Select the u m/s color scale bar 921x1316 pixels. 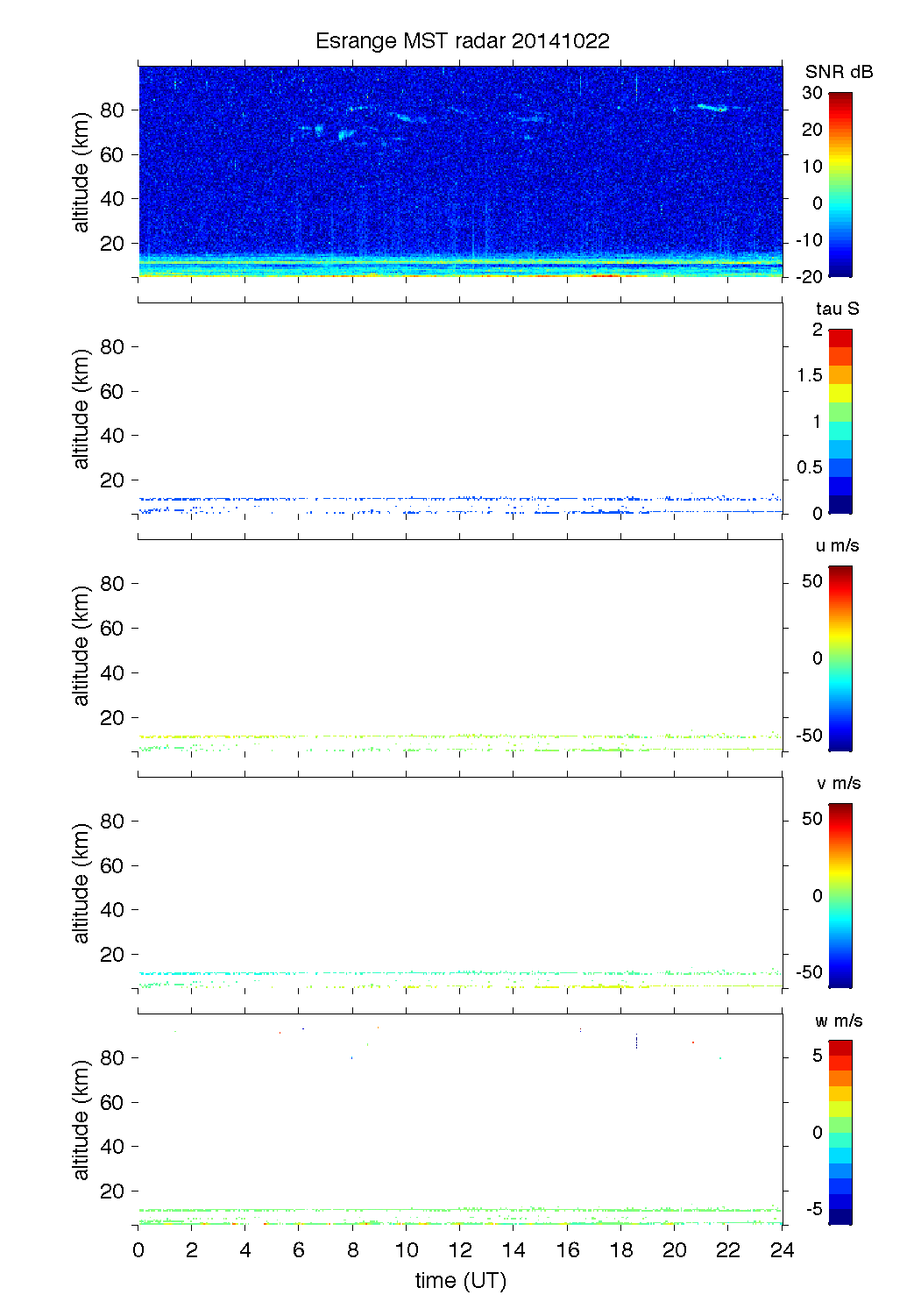point(840,658)
